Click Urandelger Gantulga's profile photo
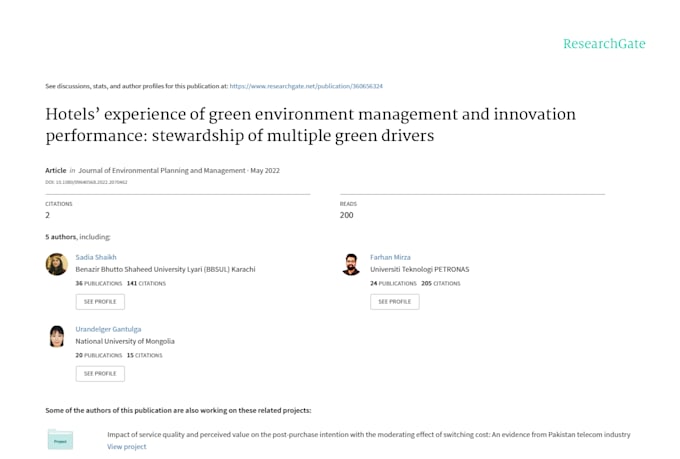Image resolution: width=680 pixels, height=459 pixels. click(57, 336)
